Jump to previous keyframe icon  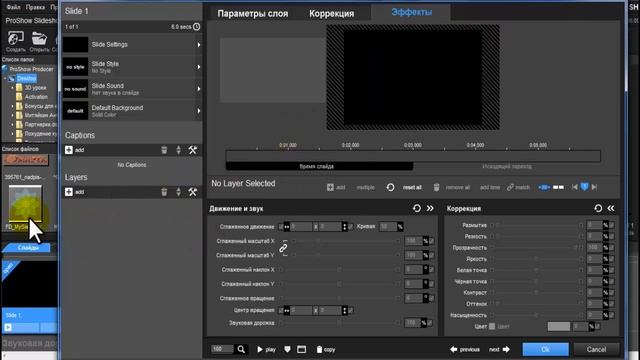[575, 187]
